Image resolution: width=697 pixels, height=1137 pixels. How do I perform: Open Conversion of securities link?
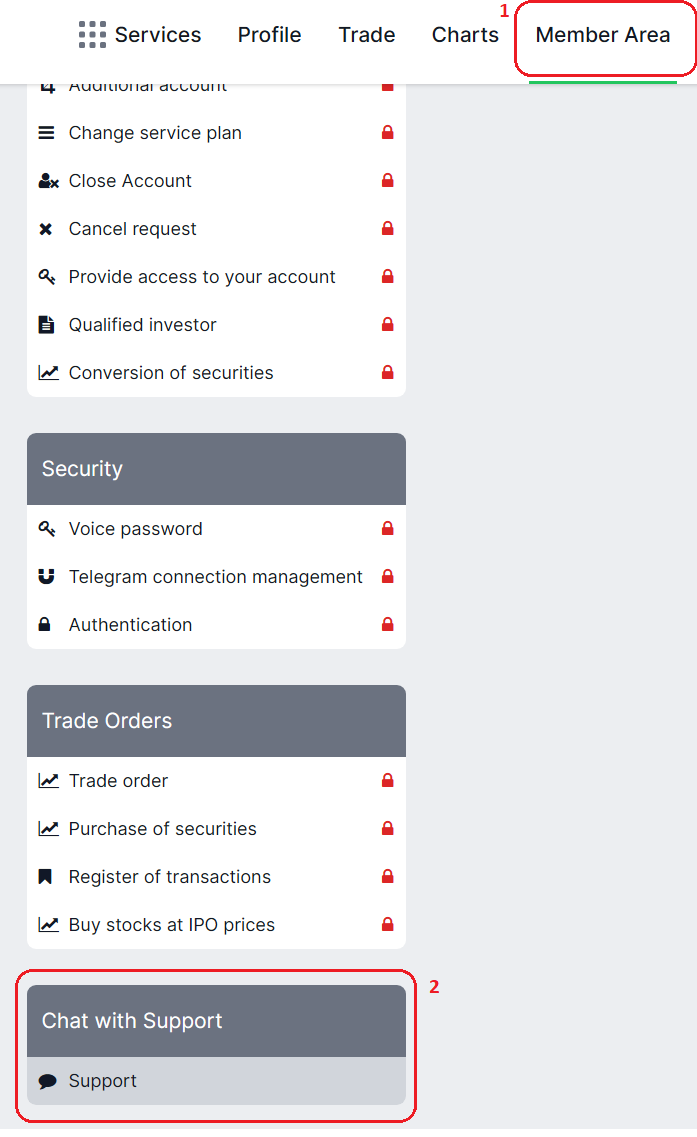pos(171,373)
